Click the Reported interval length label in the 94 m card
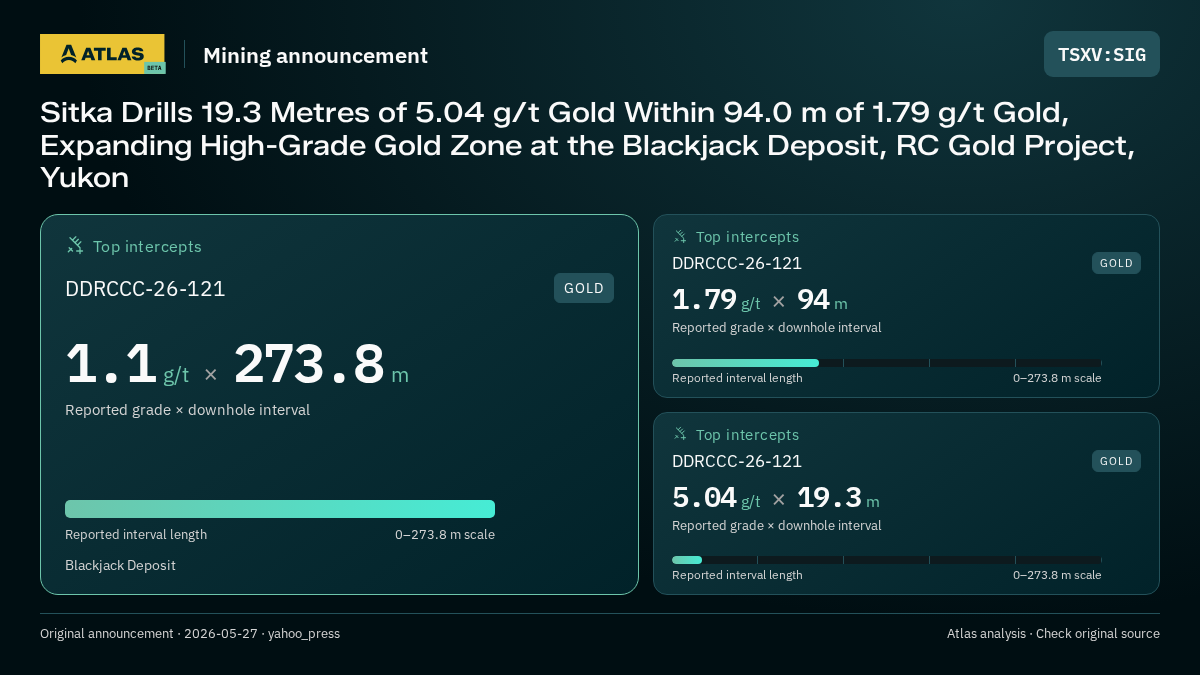 click(x=737, y=378)
